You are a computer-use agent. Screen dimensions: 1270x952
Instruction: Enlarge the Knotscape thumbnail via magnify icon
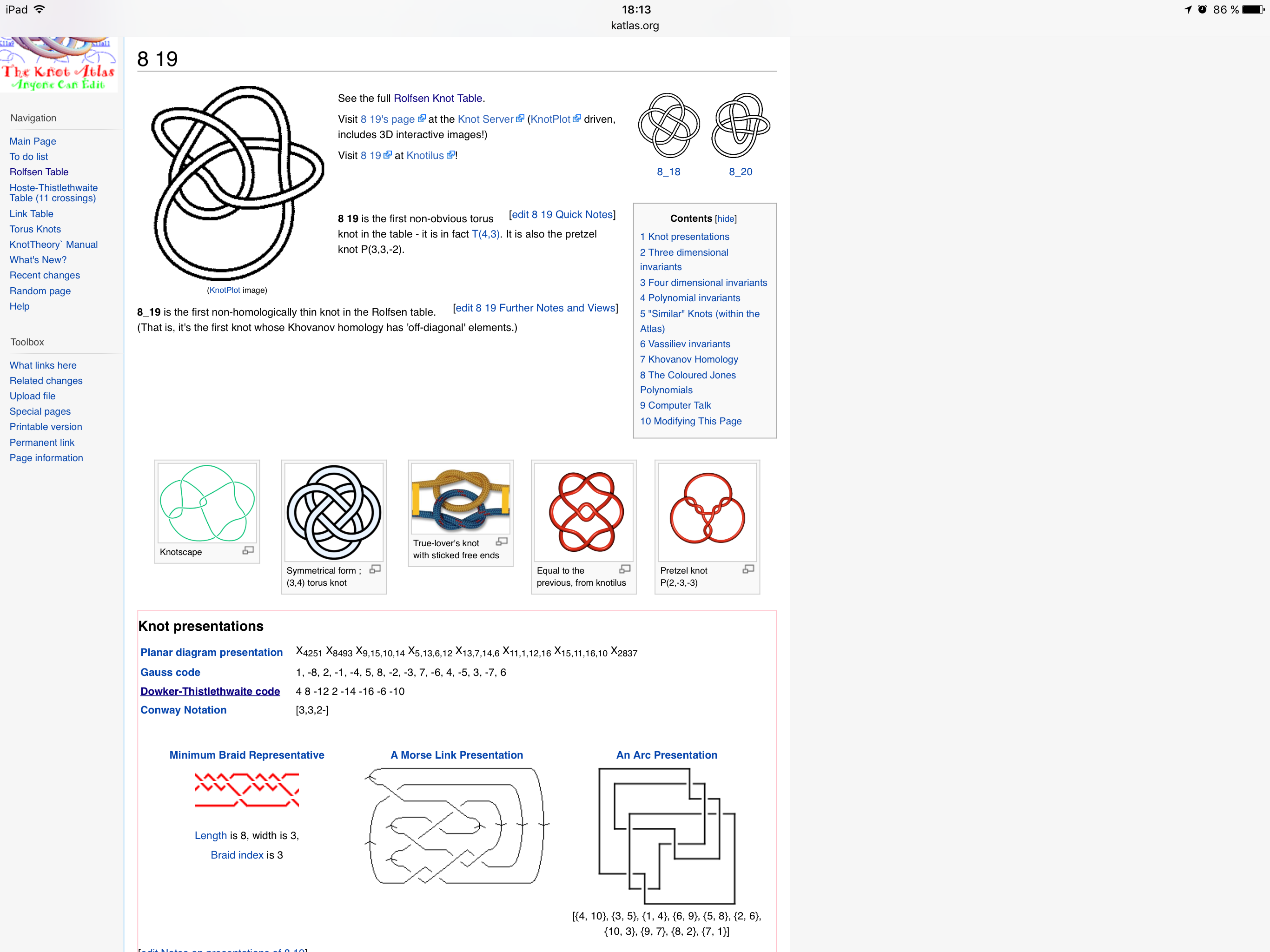pos(248,550)
